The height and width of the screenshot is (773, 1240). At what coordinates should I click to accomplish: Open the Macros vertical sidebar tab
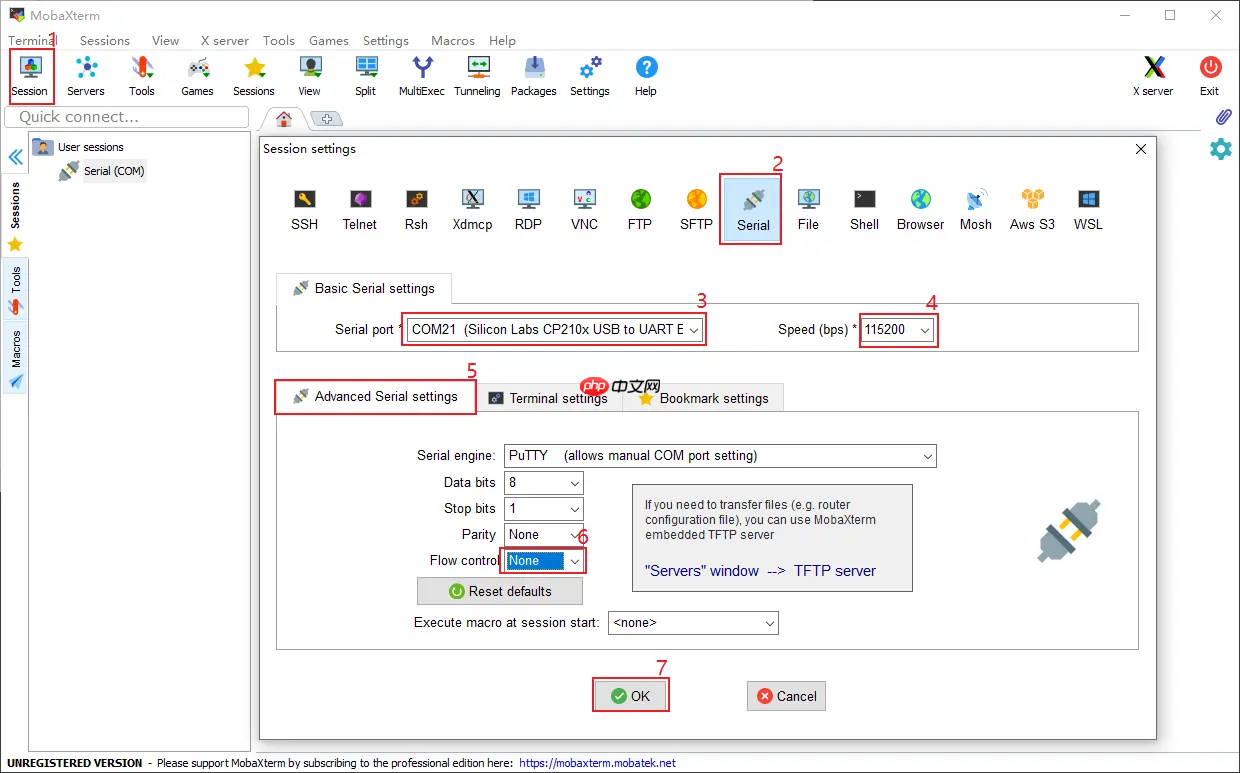(15, 359)
